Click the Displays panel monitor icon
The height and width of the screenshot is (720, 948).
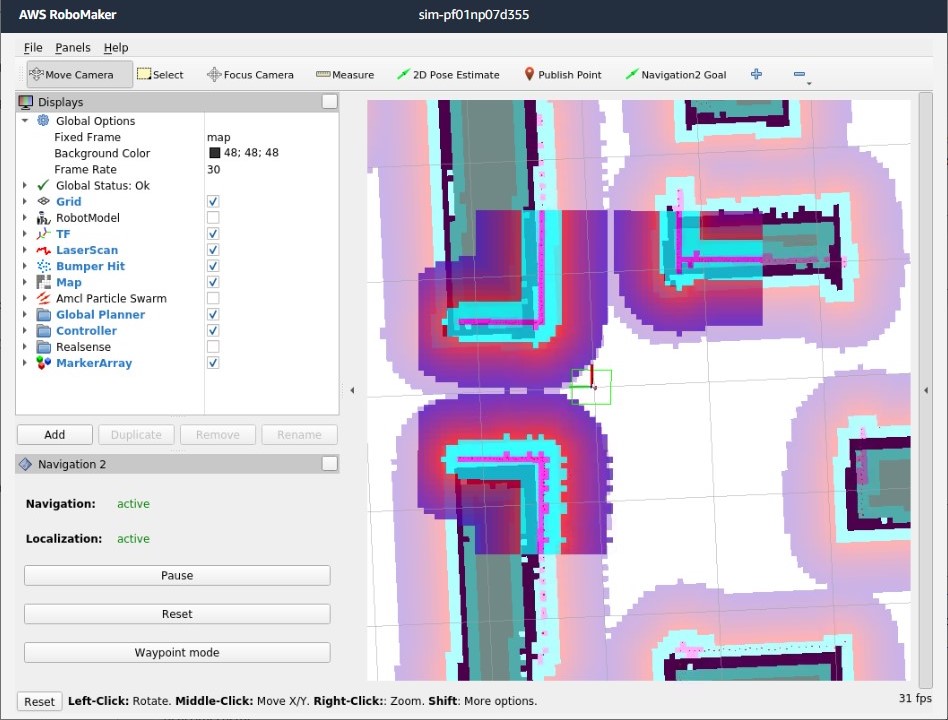pyautogui.click(x=25, y=102)
